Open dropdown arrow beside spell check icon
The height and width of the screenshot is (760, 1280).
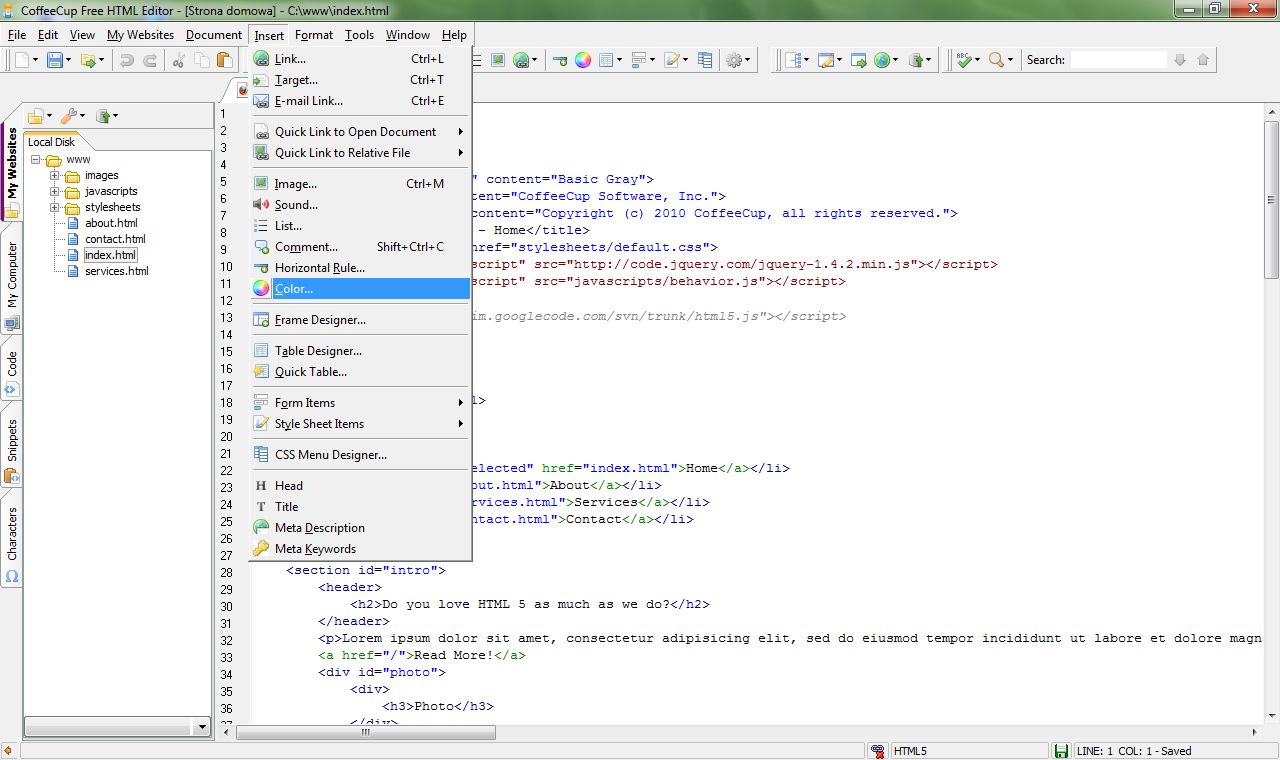978,60
